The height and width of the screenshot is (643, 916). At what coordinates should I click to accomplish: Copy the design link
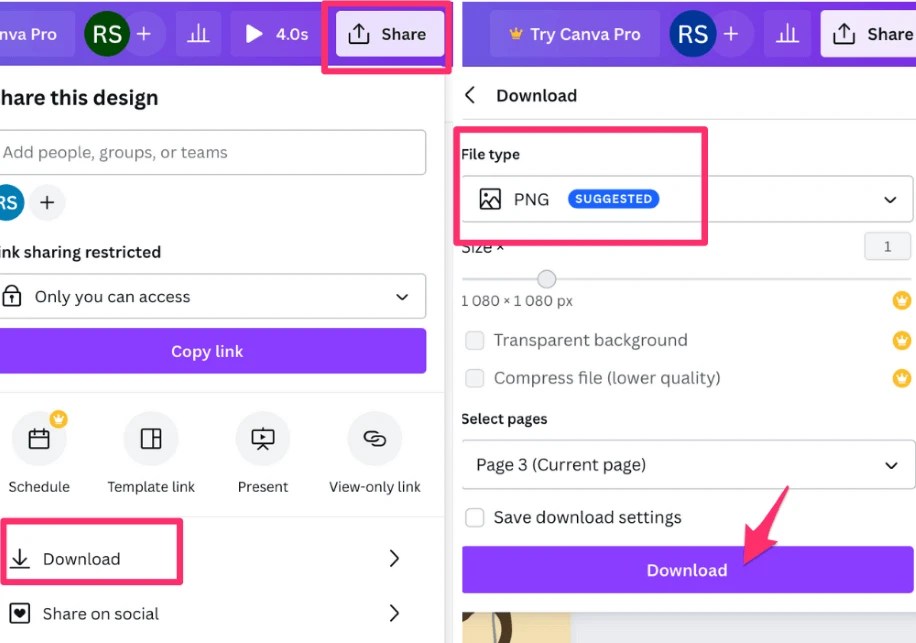[207, 351]
